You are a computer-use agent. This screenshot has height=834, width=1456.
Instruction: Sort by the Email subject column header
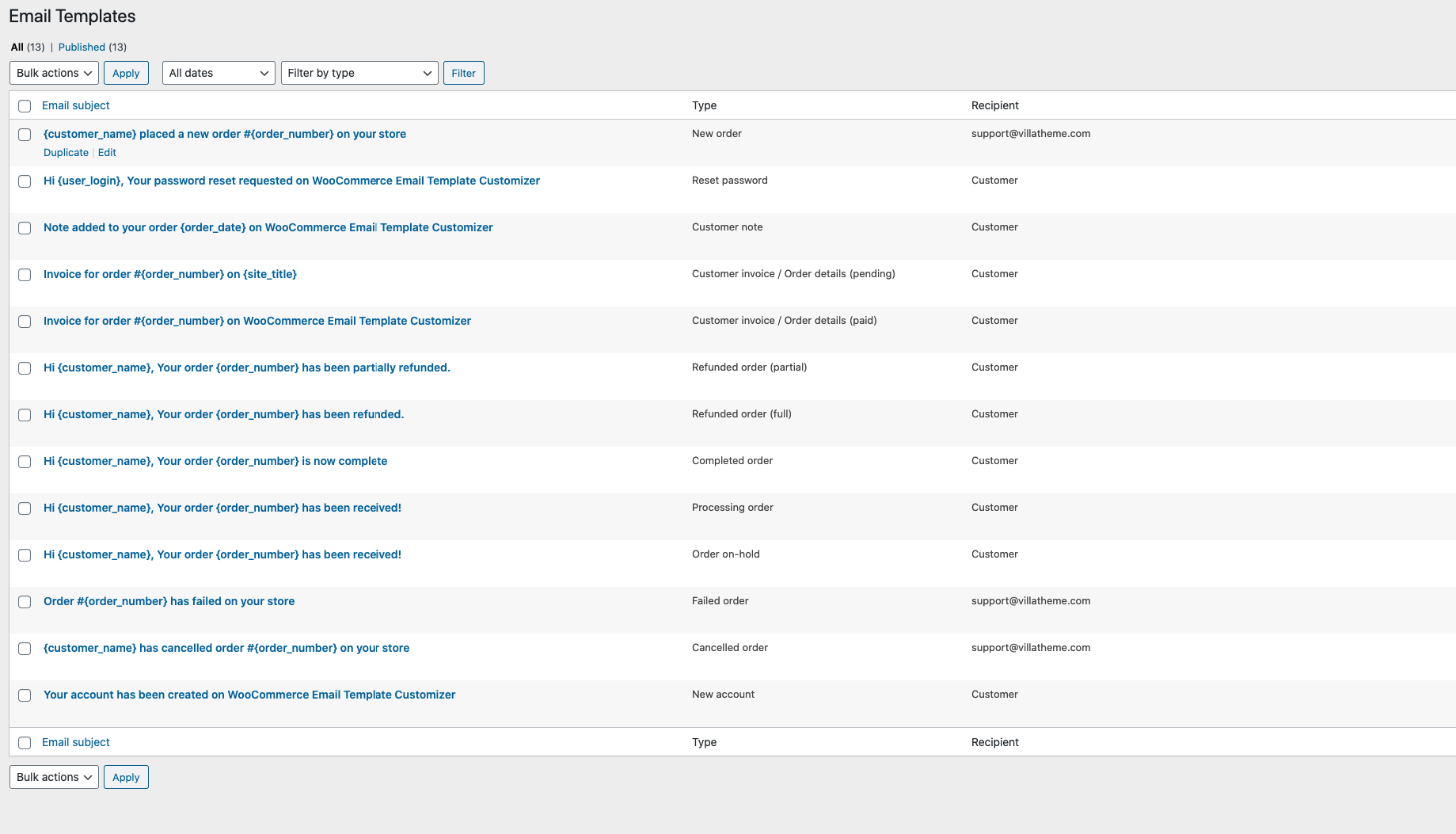click(x=76, y=105)
